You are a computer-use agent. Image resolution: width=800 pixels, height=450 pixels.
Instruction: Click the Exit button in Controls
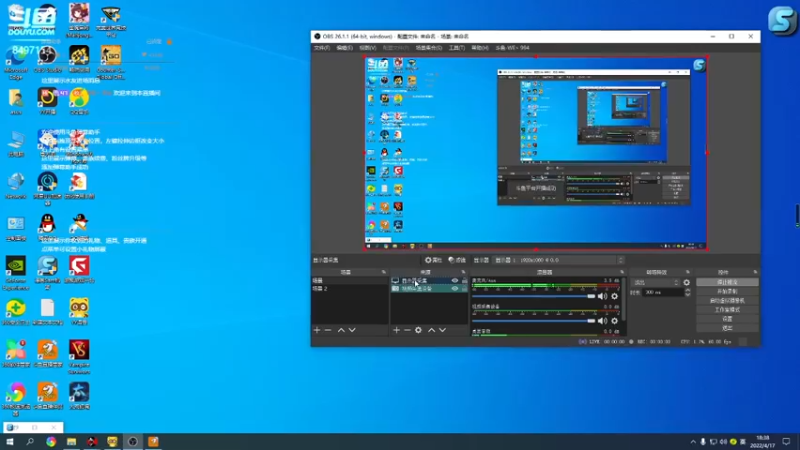click(x=727, y=328)
